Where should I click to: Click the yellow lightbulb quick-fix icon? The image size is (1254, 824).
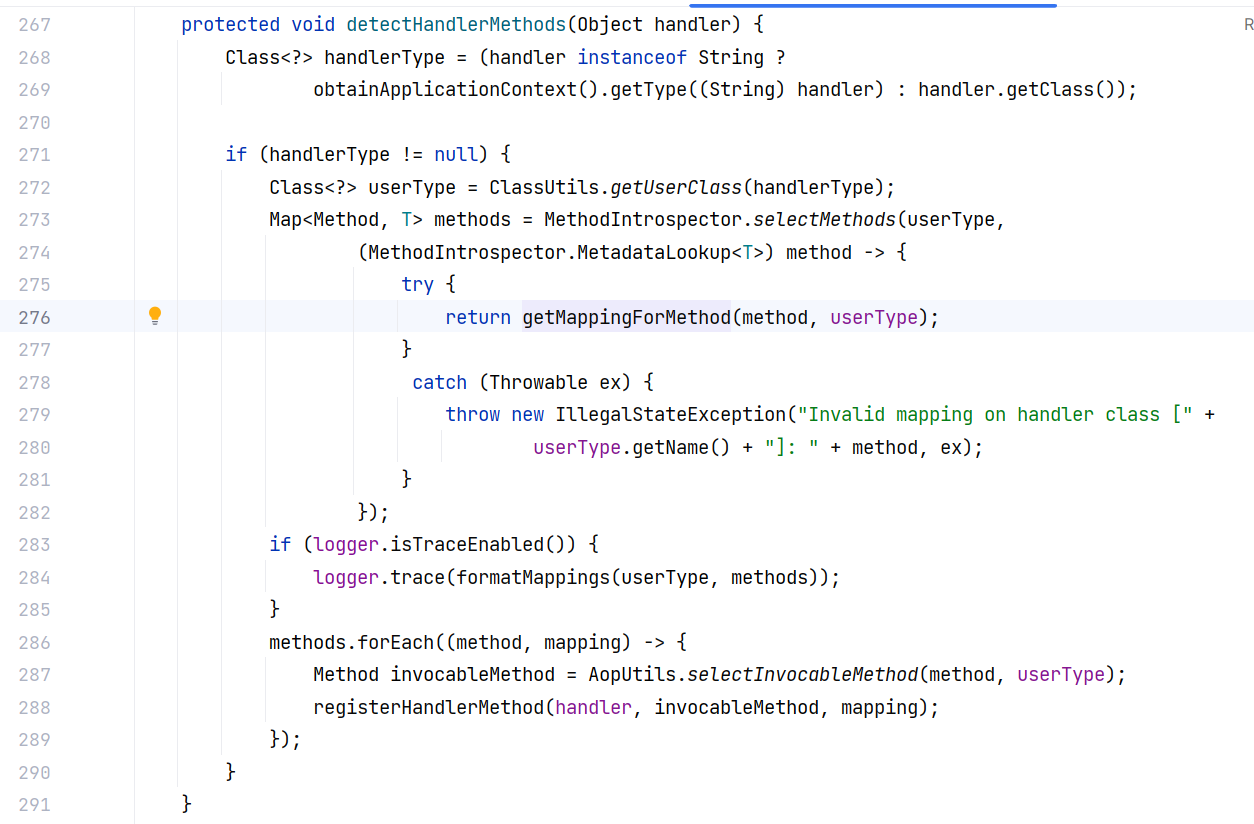coord(155,316)
